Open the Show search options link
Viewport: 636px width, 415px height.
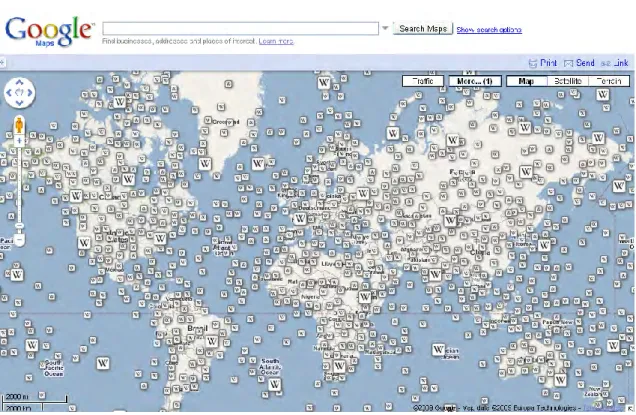tap(489, 30)
